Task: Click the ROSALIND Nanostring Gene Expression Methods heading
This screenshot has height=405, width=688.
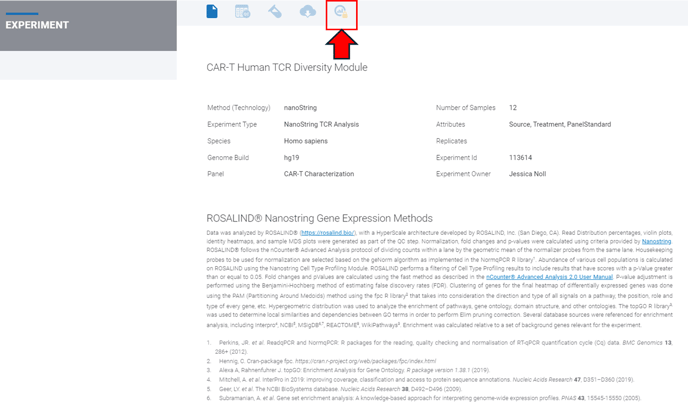Action: point(319,218)
